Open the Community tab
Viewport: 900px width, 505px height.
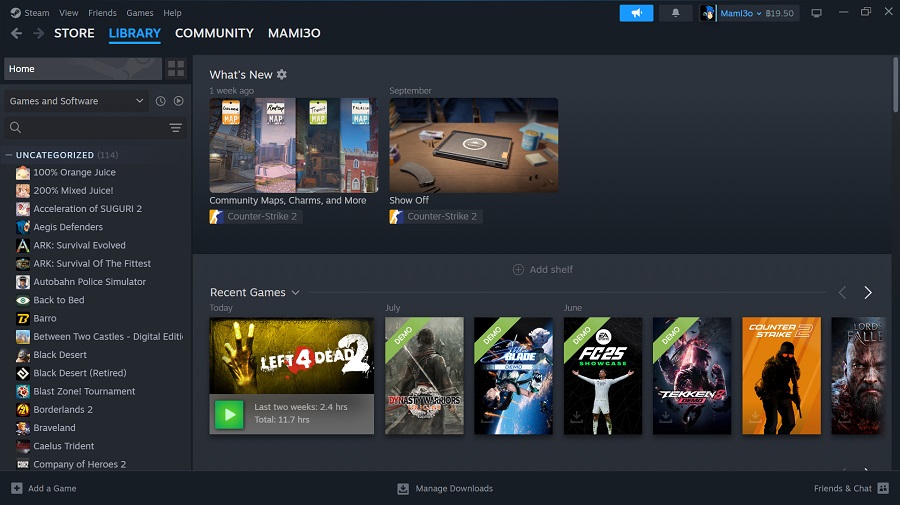click(214, 33)
